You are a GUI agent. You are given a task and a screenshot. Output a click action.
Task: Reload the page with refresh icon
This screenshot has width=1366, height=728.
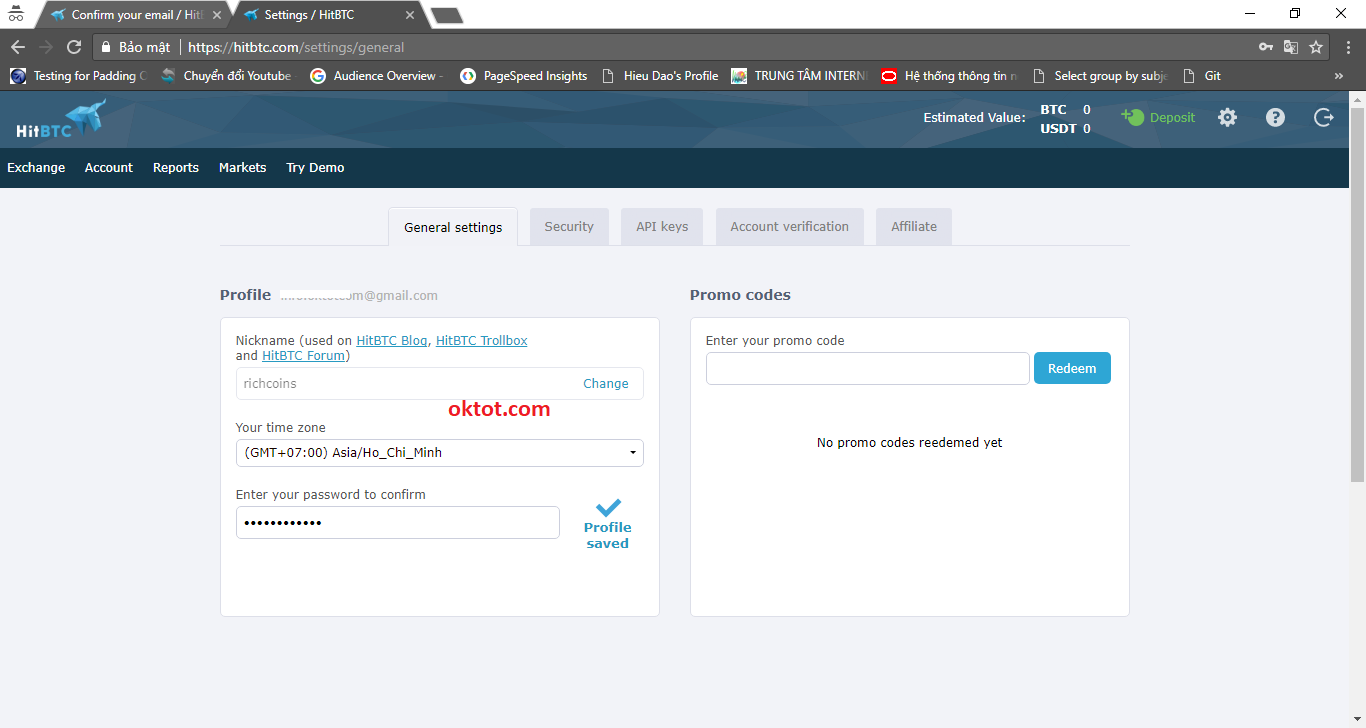[x=74, y=47]
